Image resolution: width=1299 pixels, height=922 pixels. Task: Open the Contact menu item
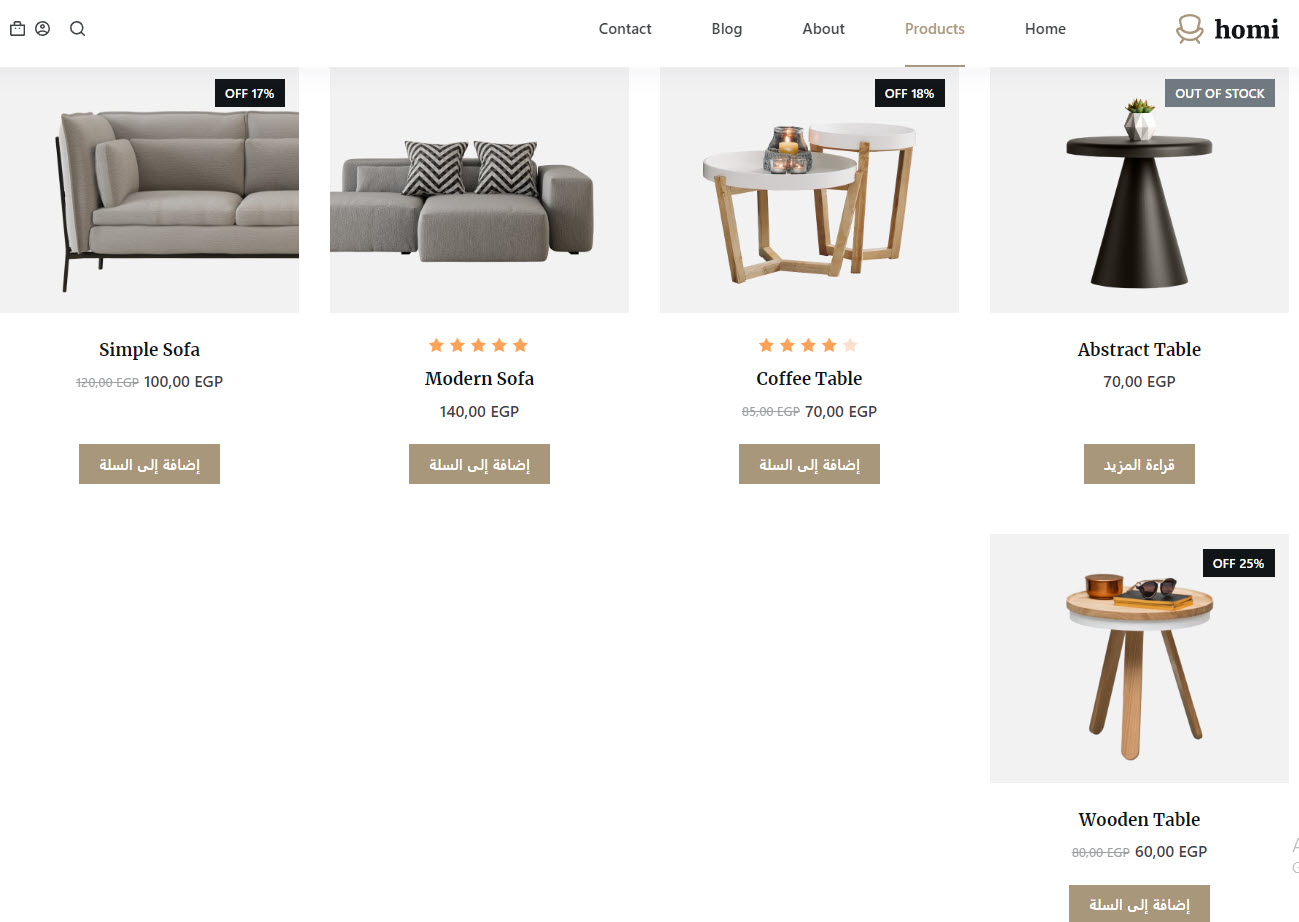click(x=625, y=29)
